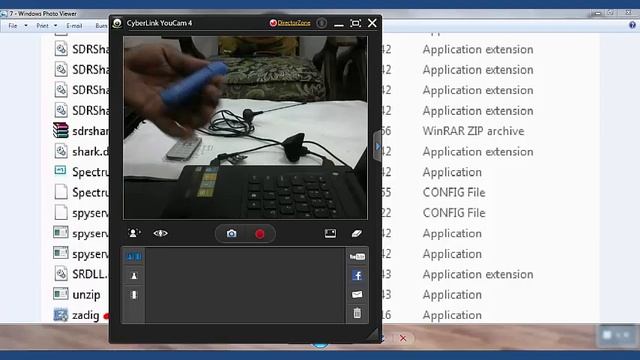
Task: Select the shark.dll file icon
Action: coord(61,151)
